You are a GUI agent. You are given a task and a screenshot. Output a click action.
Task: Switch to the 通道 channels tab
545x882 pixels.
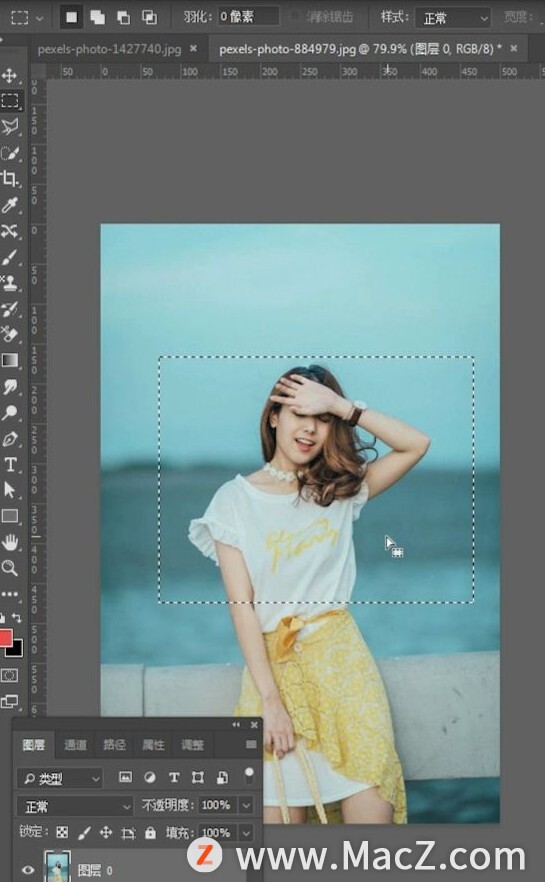(x=75, y=745)
